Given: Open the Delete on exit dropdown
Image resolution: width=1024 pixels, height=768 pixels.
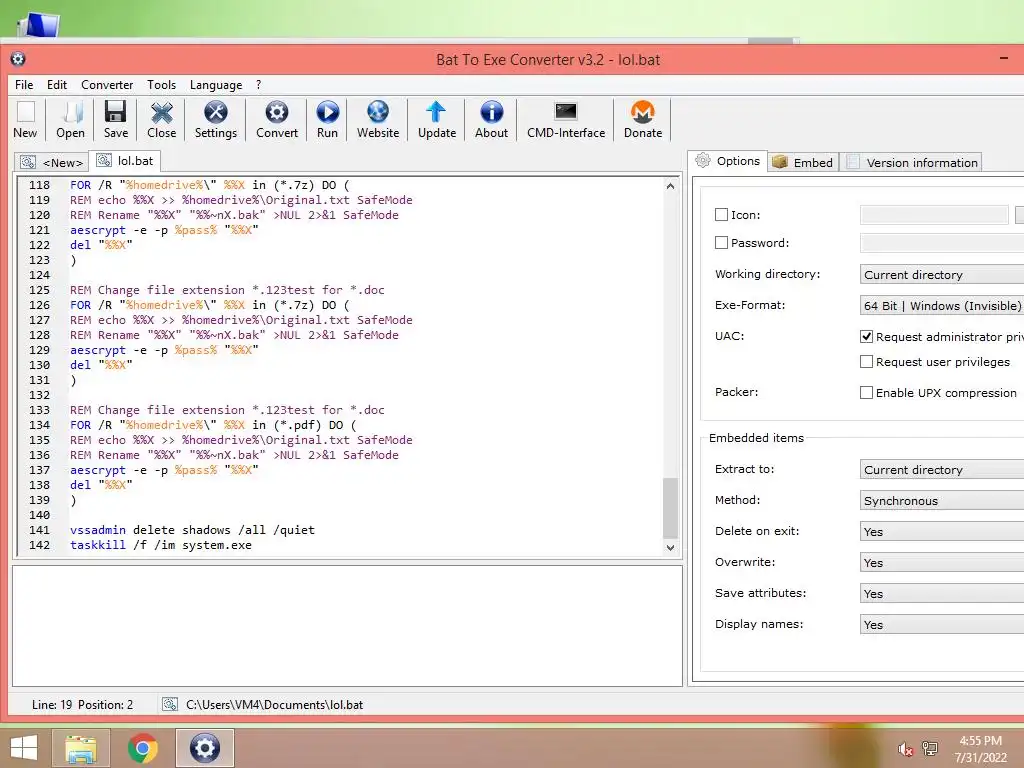Looking at the screenshot, I should [942, 532].
